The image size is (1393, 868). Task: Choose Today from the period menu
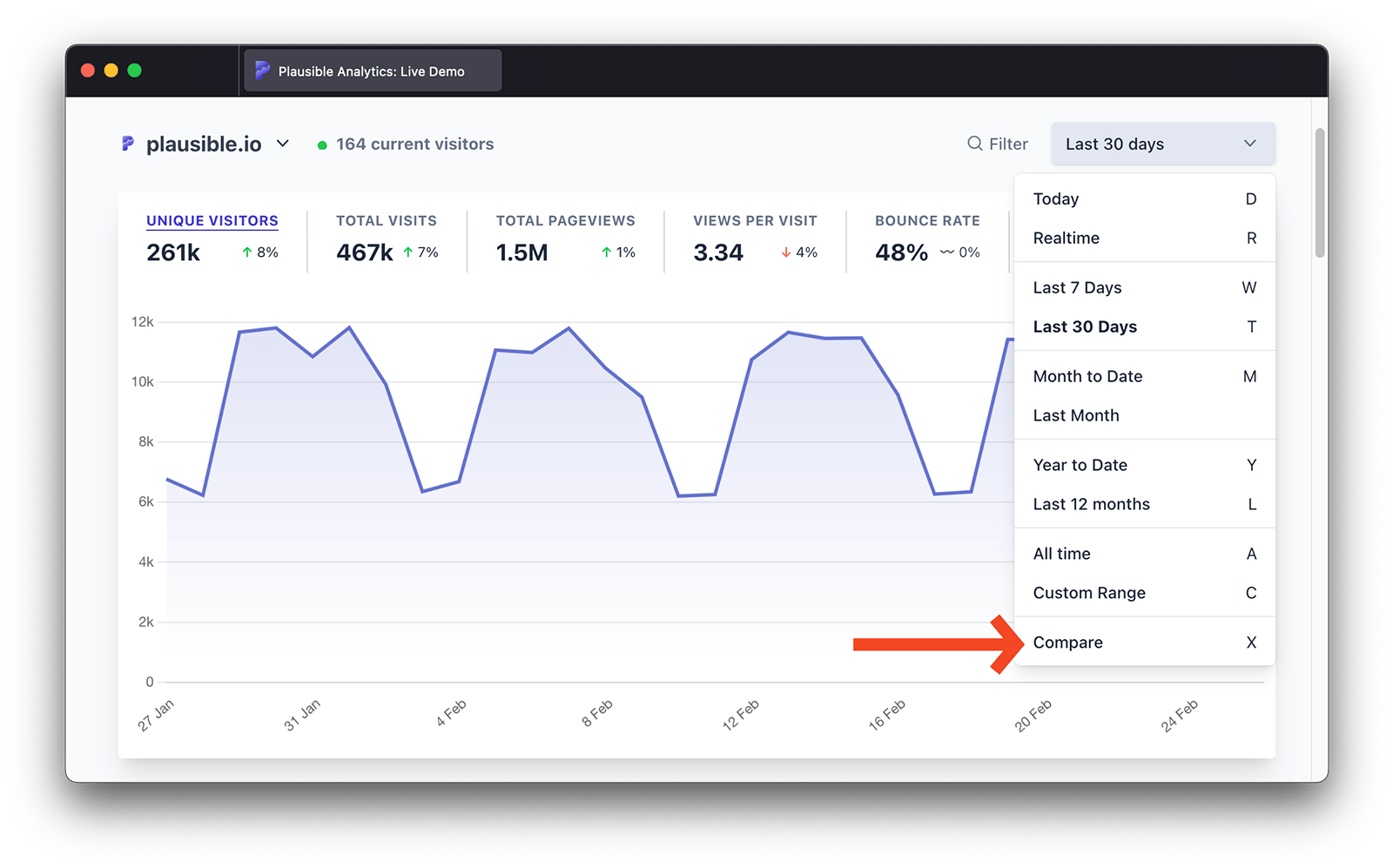[1144, 198]
